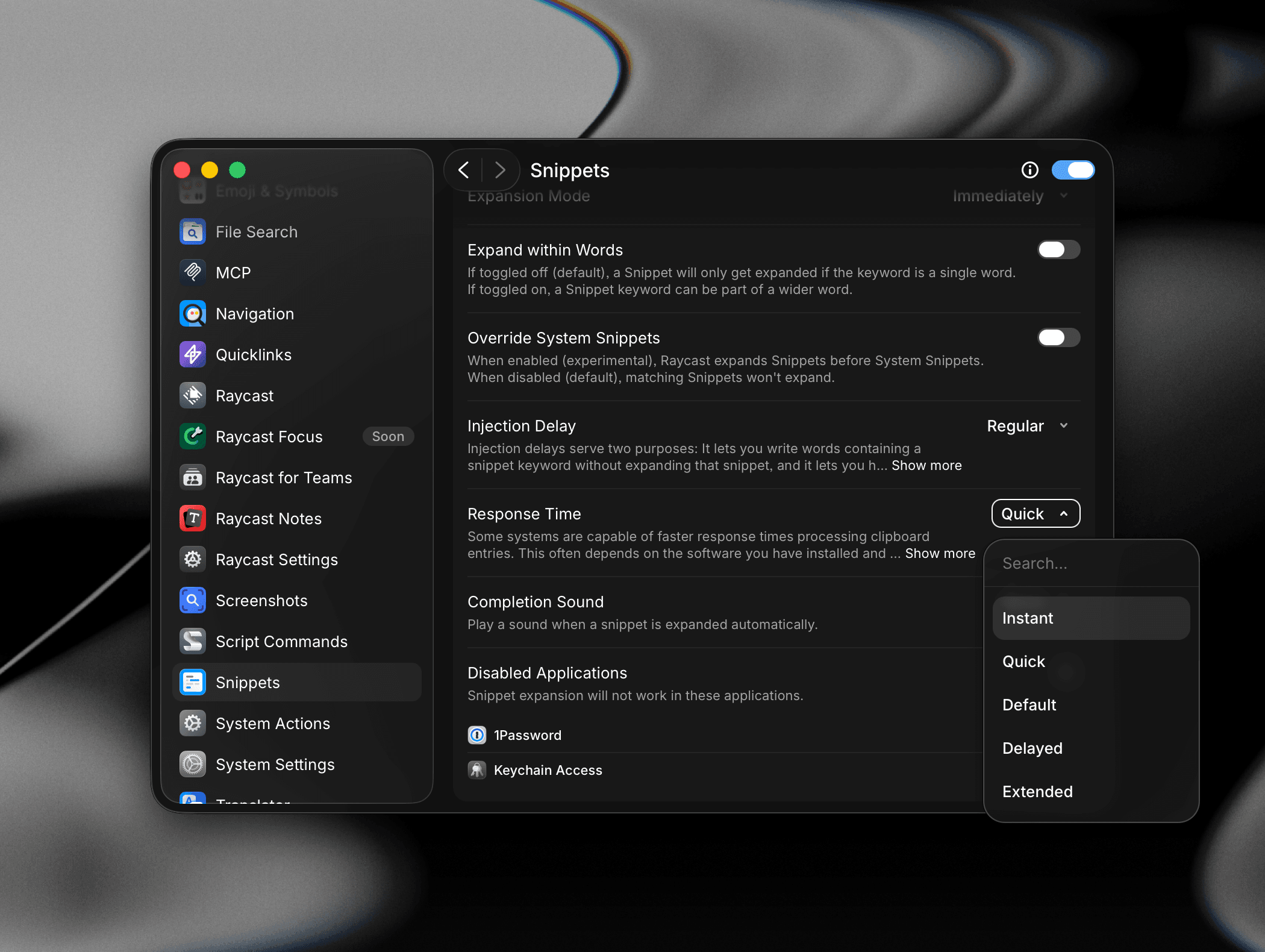Click the File Search sidebar icon
Viewport: 1265px width, 952px height.
tap(193, 232)
